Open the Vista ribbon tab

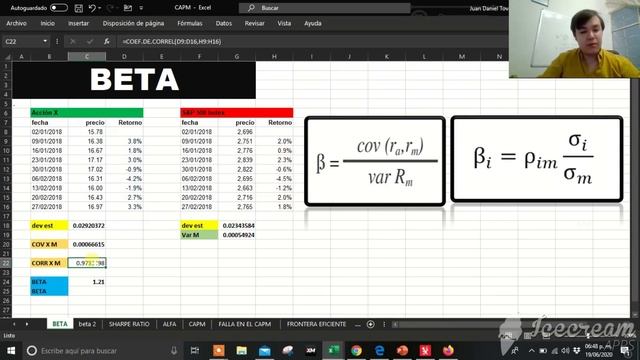284,24
